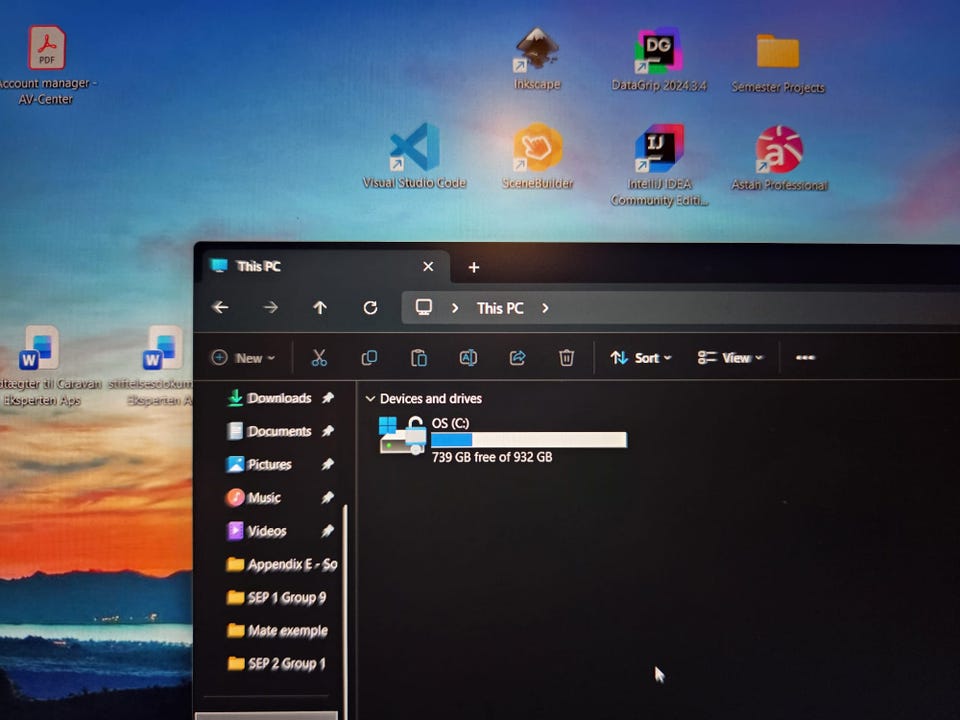The image size is (960, 720).
Task: Open Downloads in the sidebar
Action: pyautogui.click(x=279, y=398)
